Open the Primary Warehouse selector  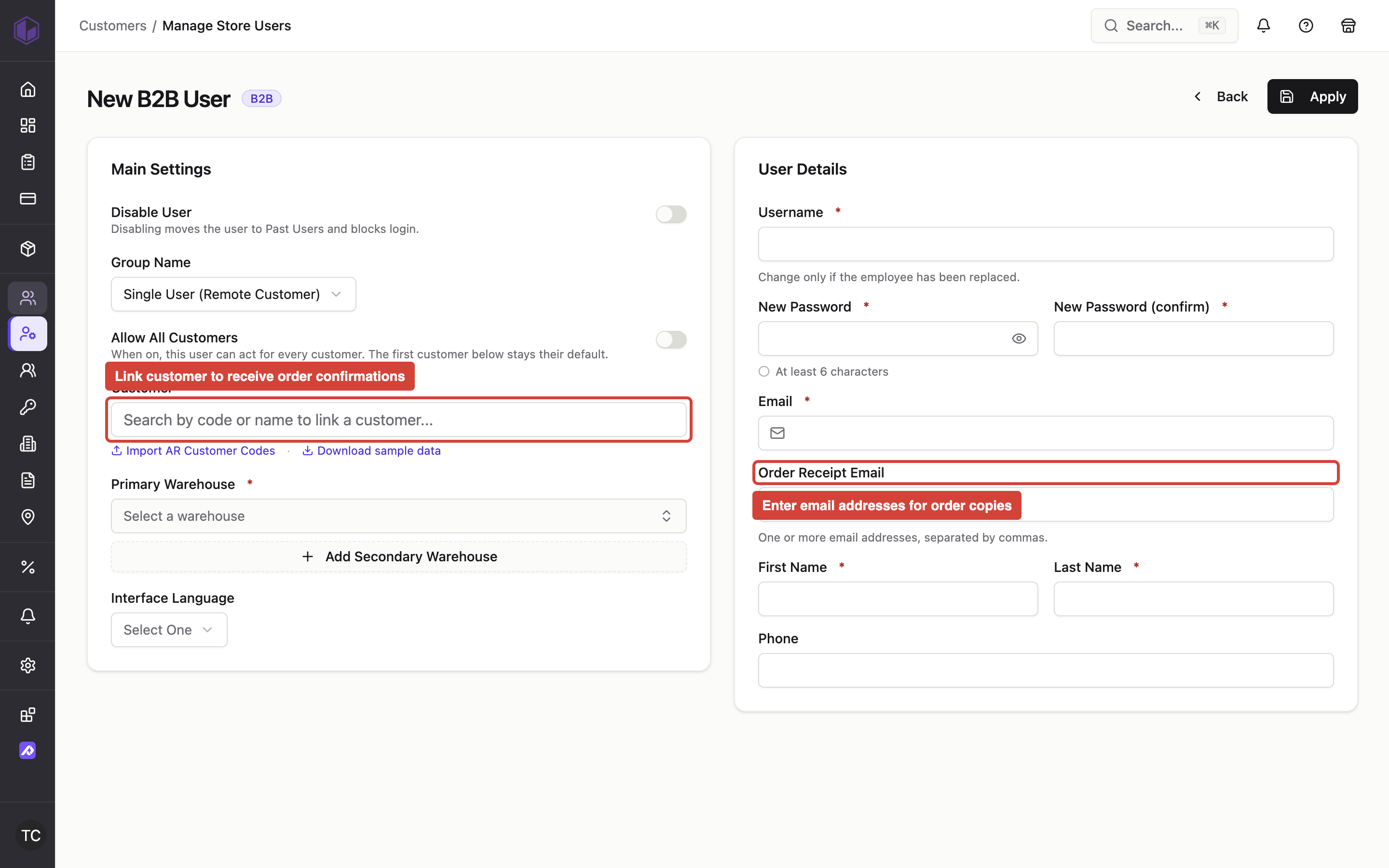click(x=398, y=515)
